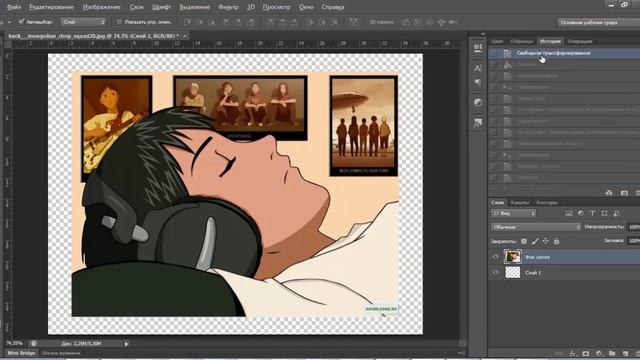The height and width of the screenshot is (360, 640).
Task: Filter layers by pixel layers icon
Action: click(569, 213)
